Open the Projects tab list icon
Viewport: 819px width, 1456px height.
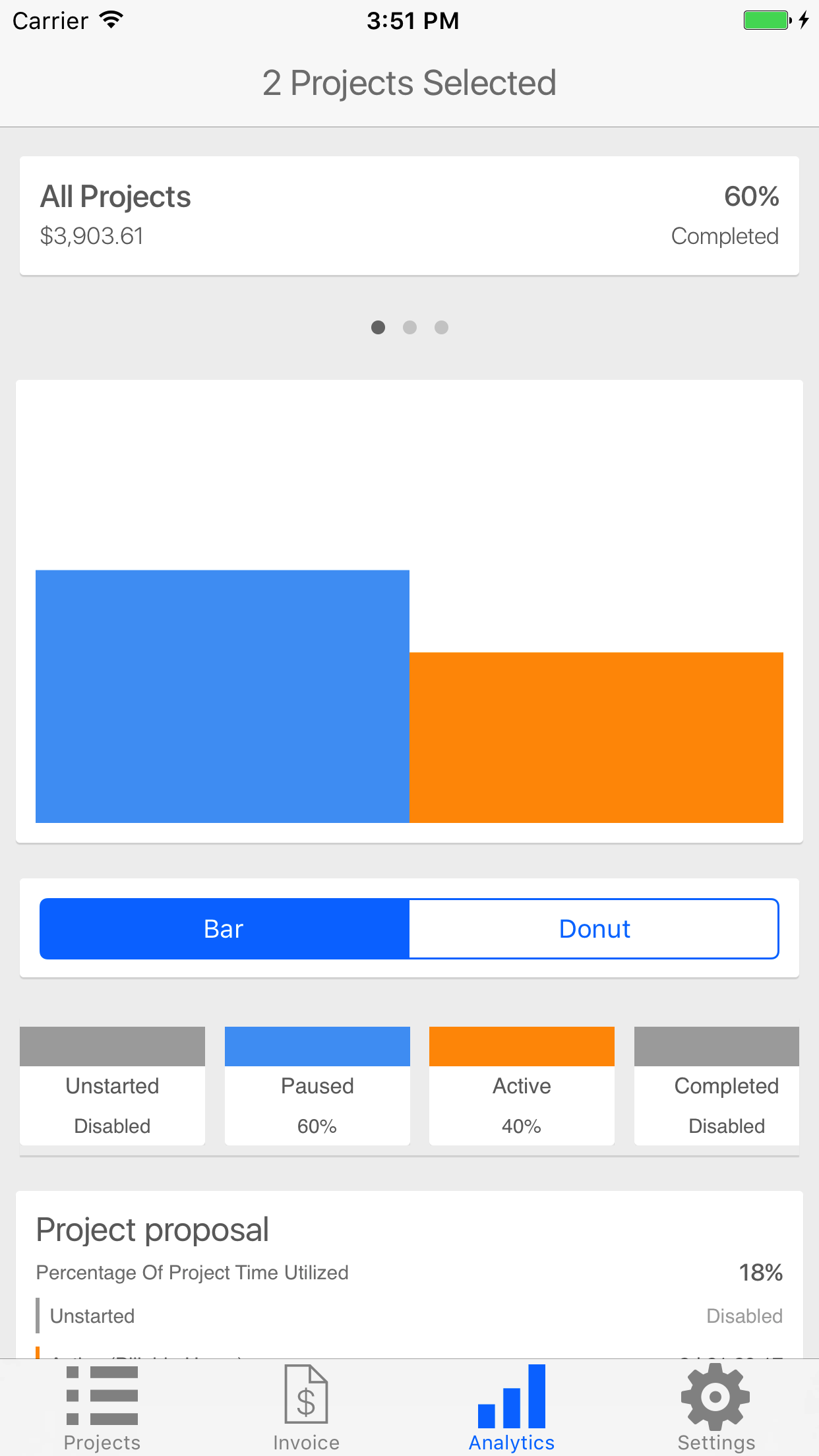point(102,1395)
